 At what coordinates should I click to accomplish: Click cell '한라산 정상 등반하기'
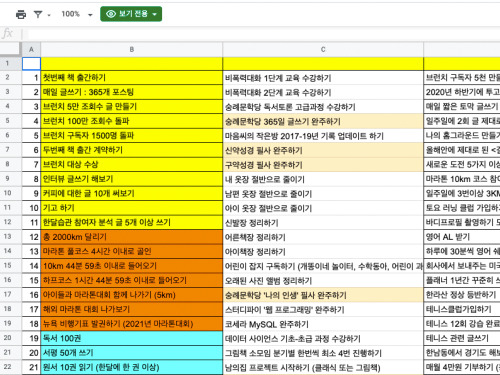click(462, 295)
